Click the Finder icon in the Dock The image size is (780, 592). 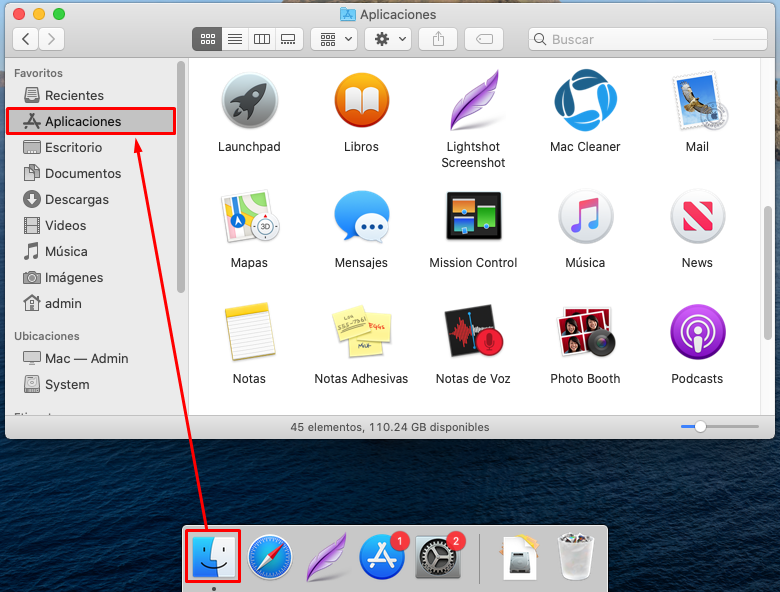(213, 556)
